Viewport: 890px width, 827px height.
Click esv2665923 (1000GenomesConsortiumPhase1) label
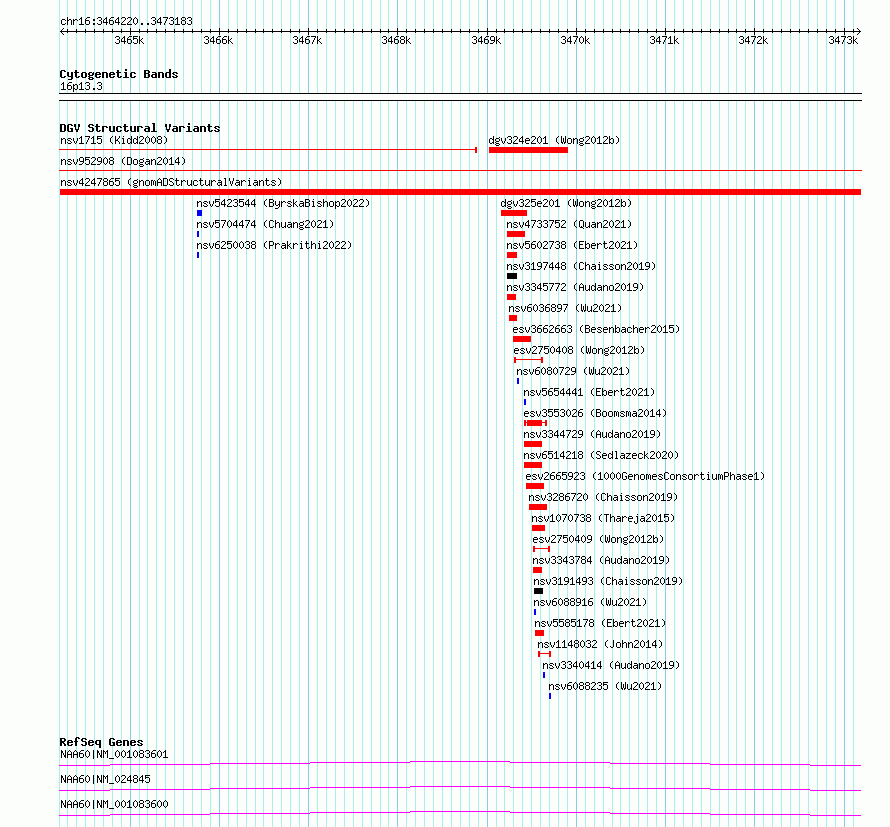pos(645,476)
